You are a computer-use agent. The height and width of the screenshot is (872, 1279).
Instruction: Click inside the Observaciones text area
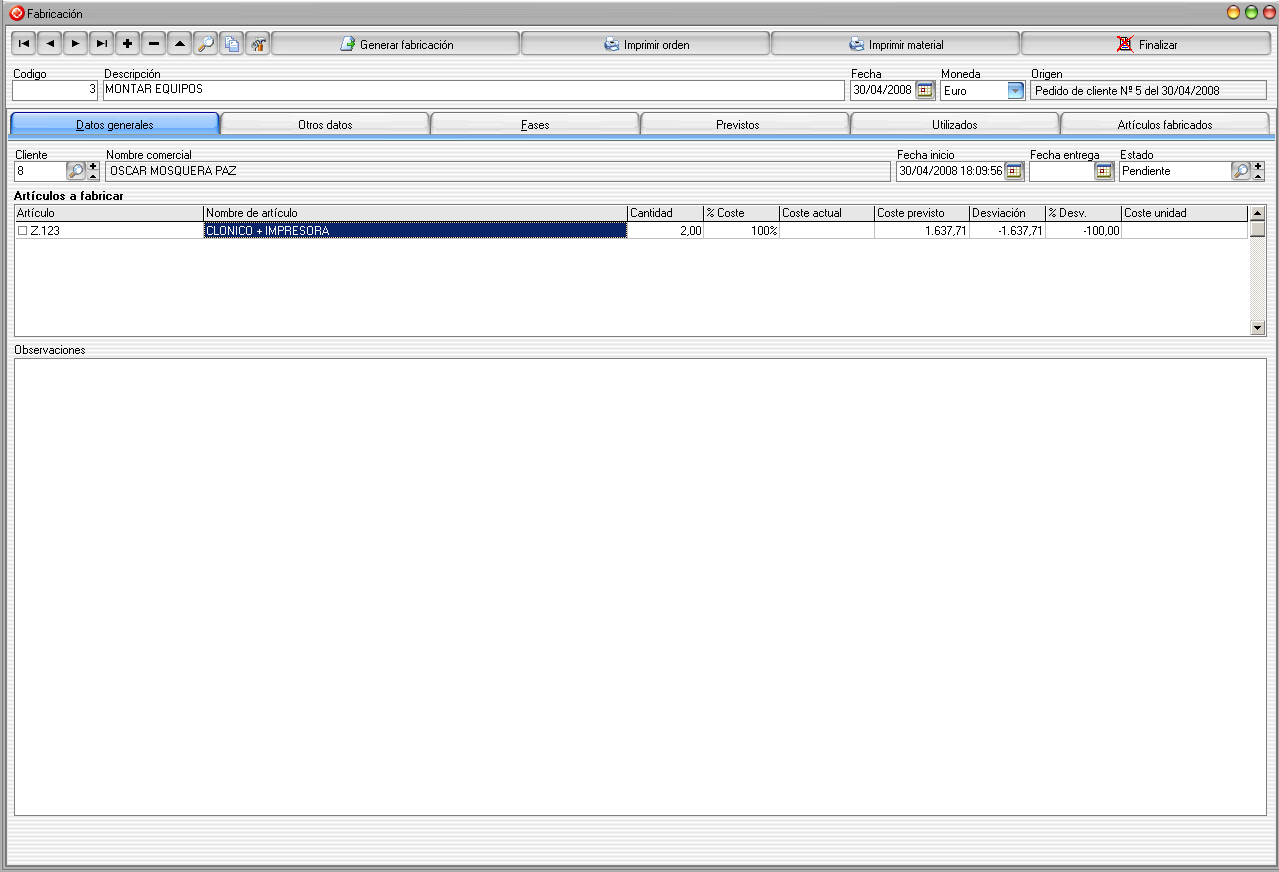point(640,586)
